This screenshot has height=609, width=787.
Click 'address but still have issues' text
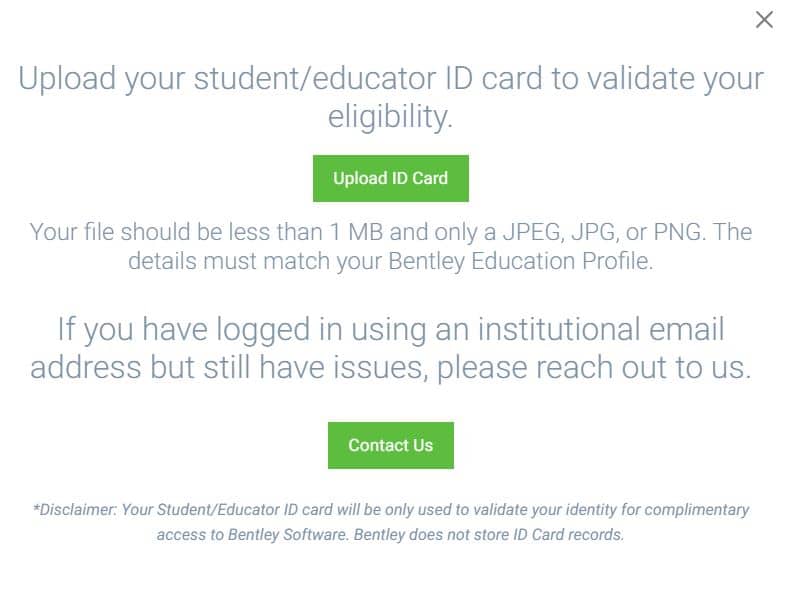pos(229,368)
